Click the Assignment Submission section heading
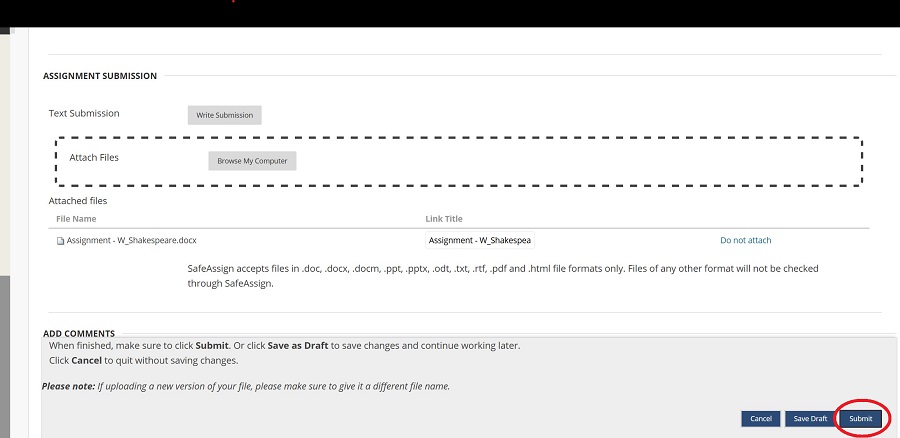The height and width of the screenshot is (438, 900). pyautogui.click(x=100, y=76)
